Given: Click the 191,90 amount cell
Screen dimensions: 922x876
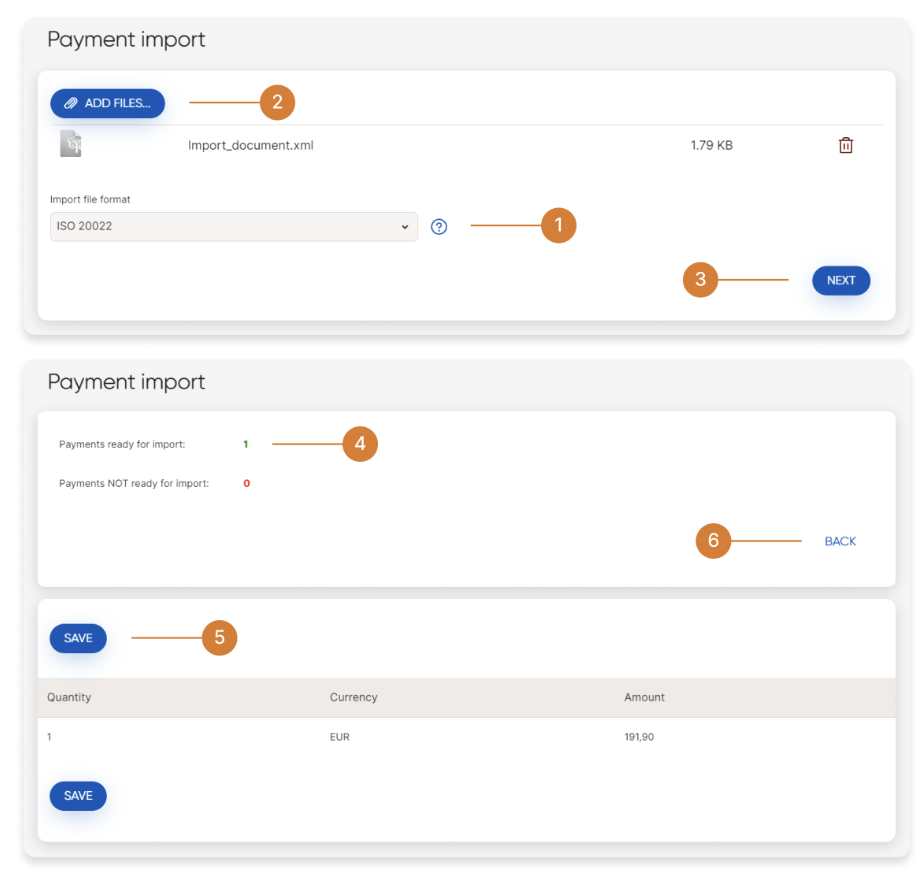Looking at the screenshot, I should click(x=639, y=737).
